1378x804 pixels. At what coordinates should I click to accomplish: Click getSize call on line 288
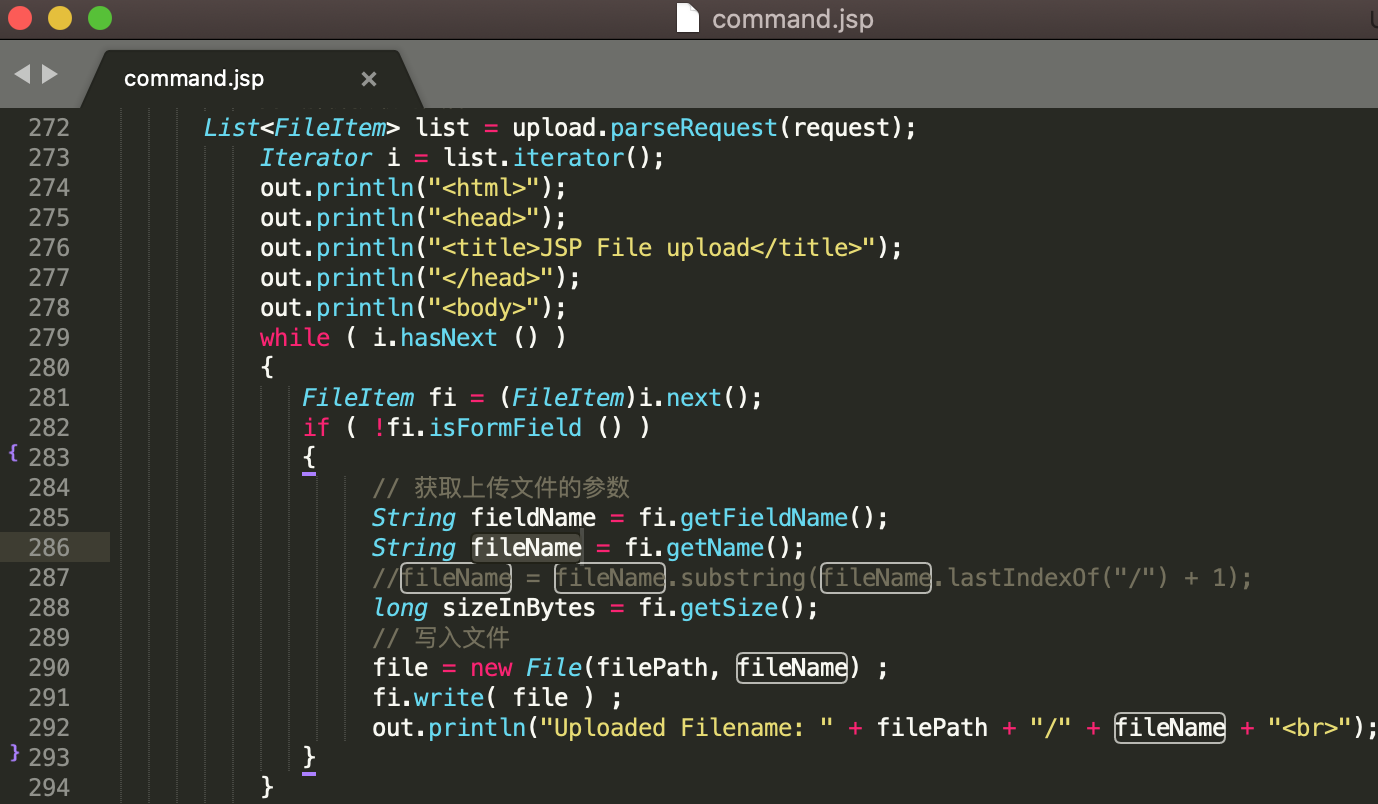pyautogui.click(x=728, y=608)
